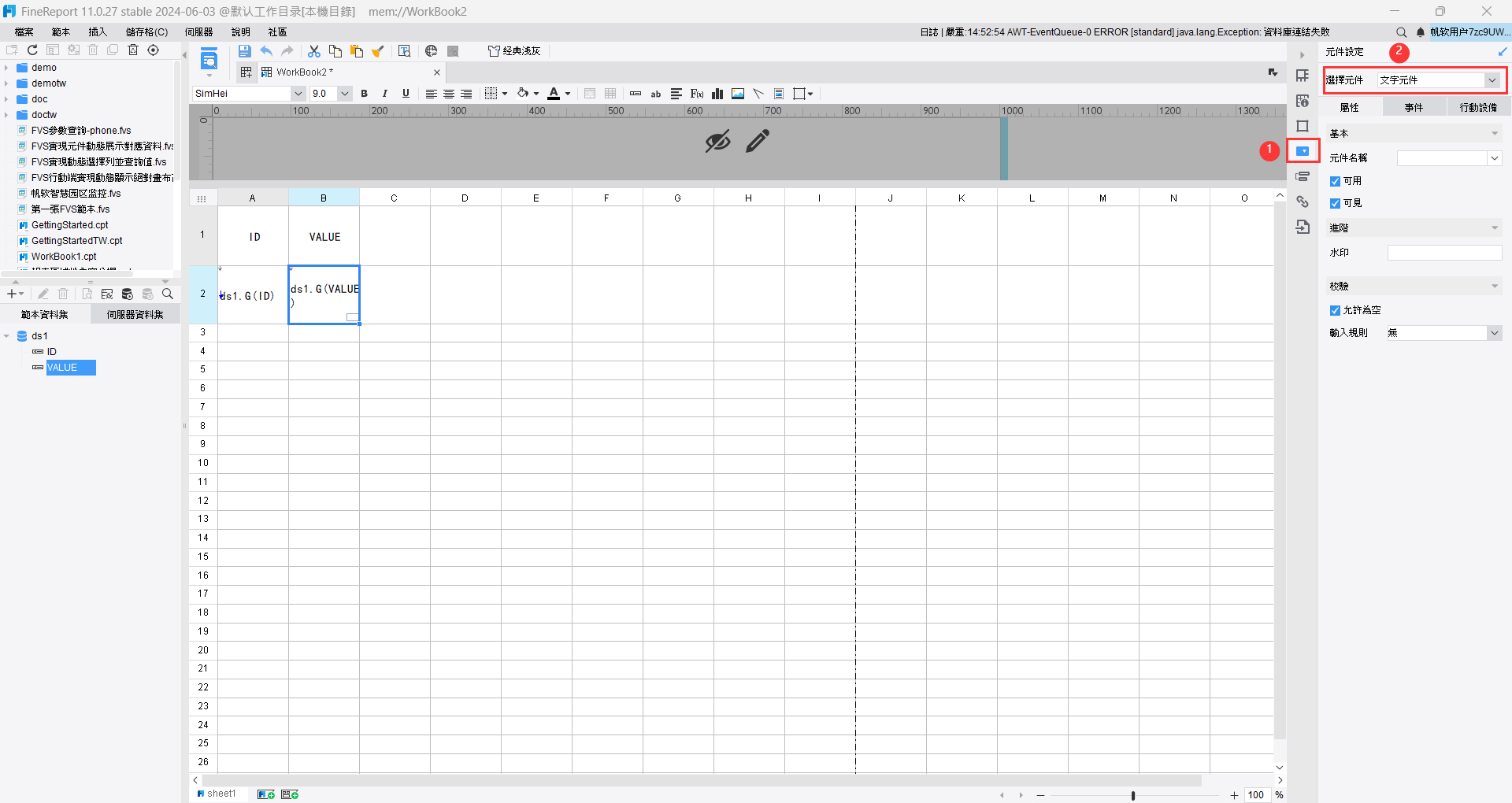
Task: Open the 社區 menu
Action: pyautogui.click(x=277, y=32)
